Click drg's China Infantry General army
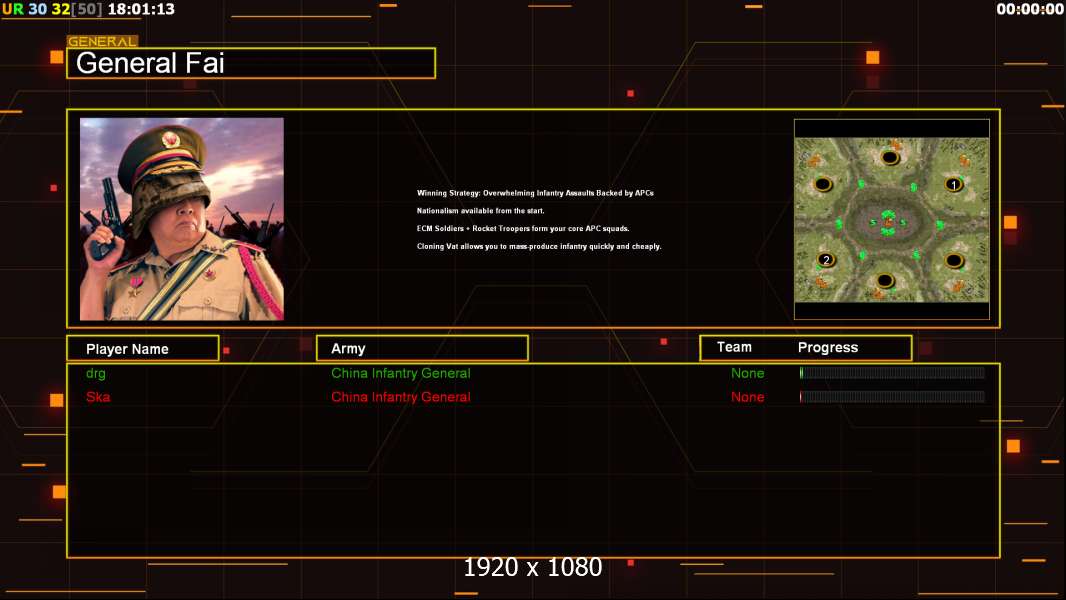Screen dimensions: 1066x600 point(400,373)
